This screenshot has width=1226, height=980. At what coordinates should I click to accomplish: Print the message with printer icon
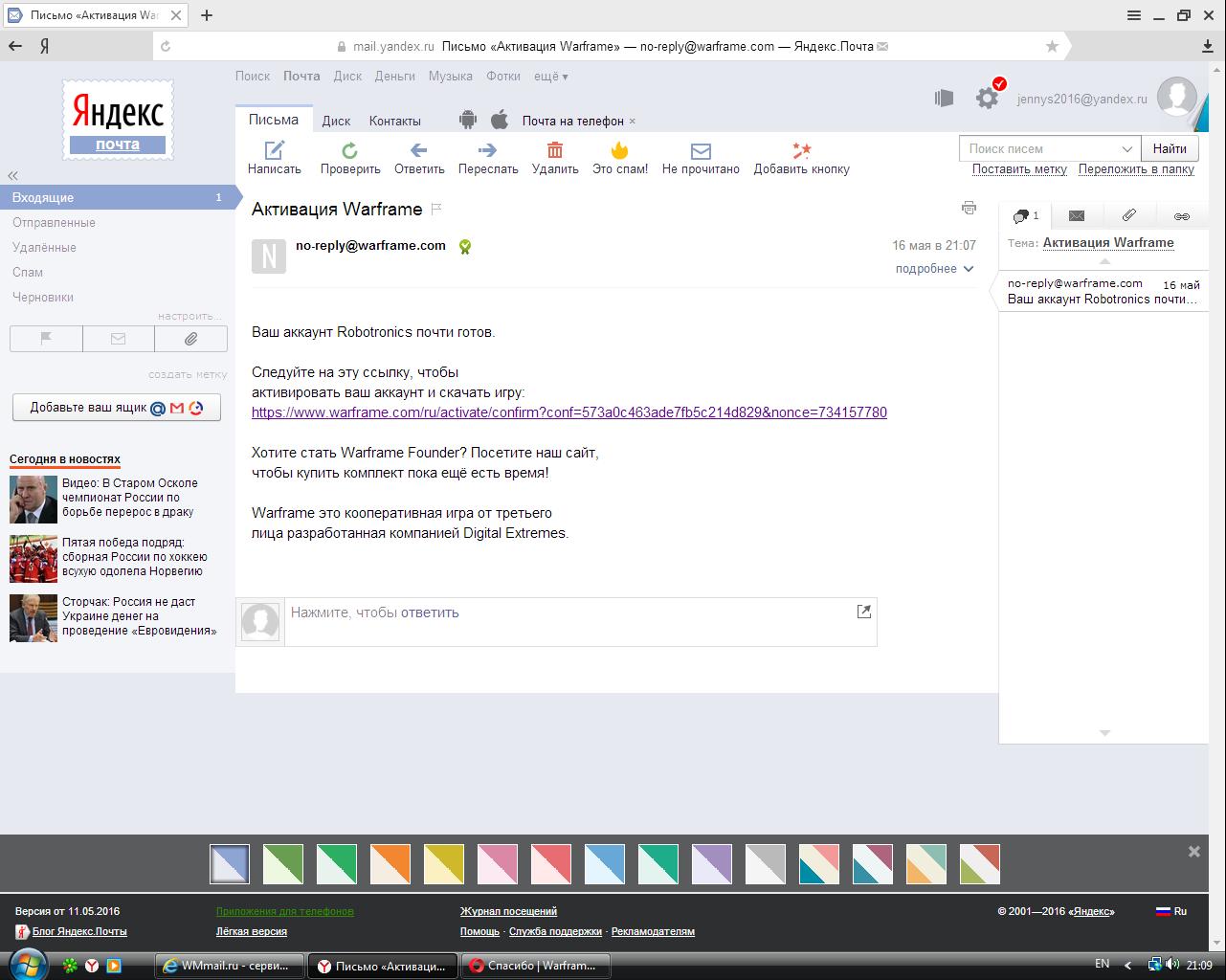click(x=969, y=208)
